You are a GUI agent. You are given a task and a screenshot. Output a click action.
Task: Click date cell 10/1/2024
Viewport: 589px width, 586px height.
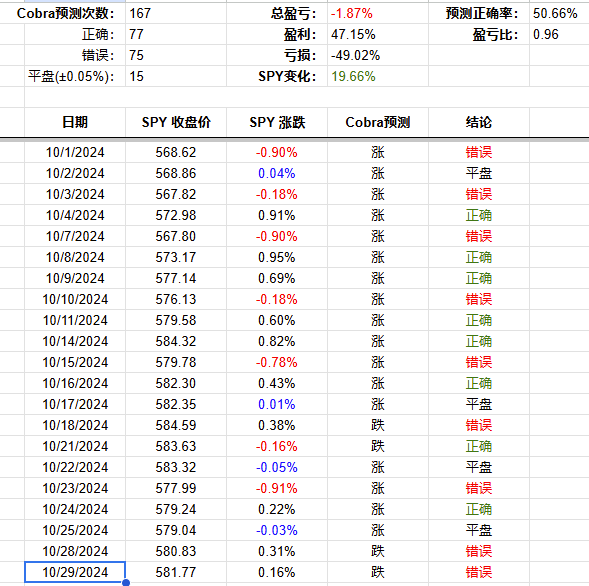75,153
